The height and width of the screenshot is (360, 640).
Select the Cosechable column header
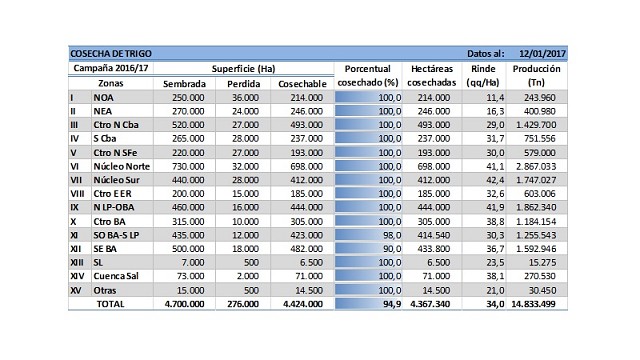(x=302, y=84)
